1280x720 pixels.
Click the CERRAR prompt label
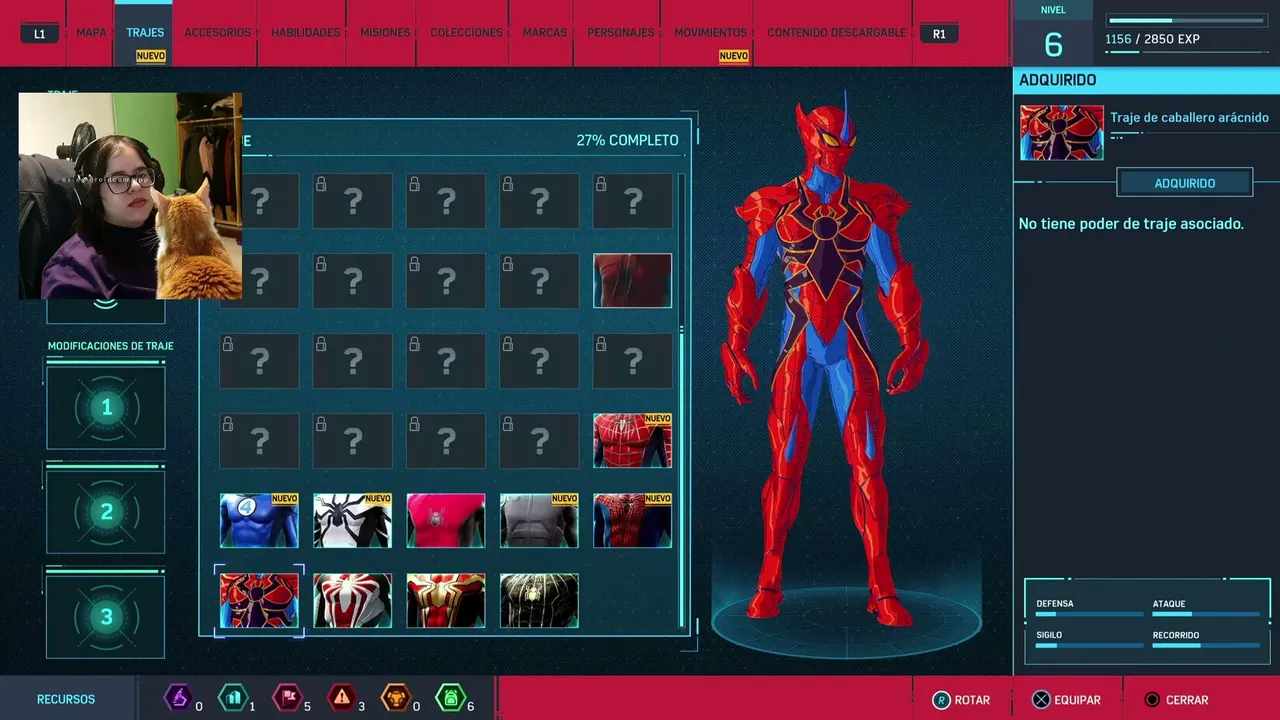pyautogui.click(x=1187, y=701)
